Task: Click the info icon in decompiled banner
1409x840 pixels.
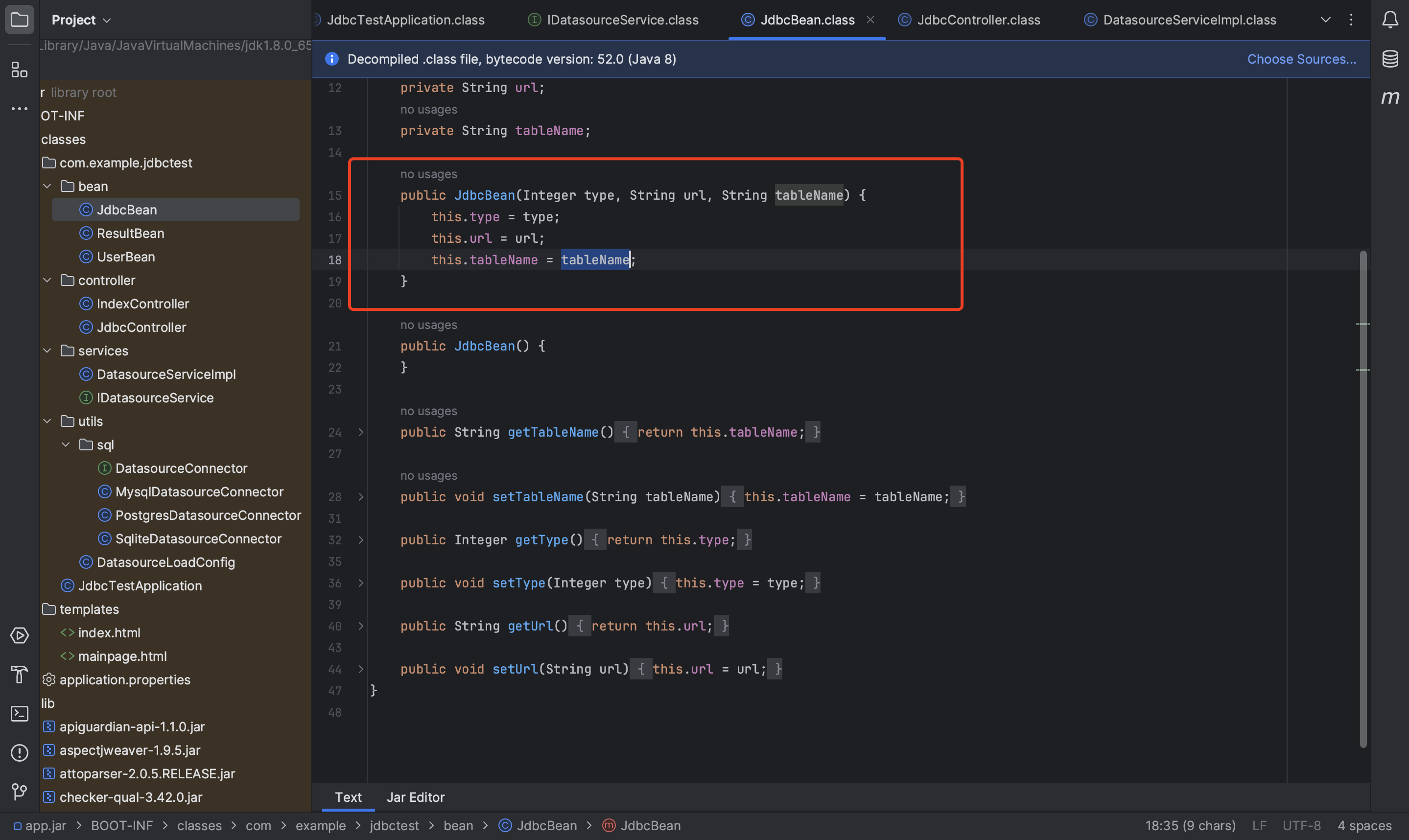Action: 332,59
